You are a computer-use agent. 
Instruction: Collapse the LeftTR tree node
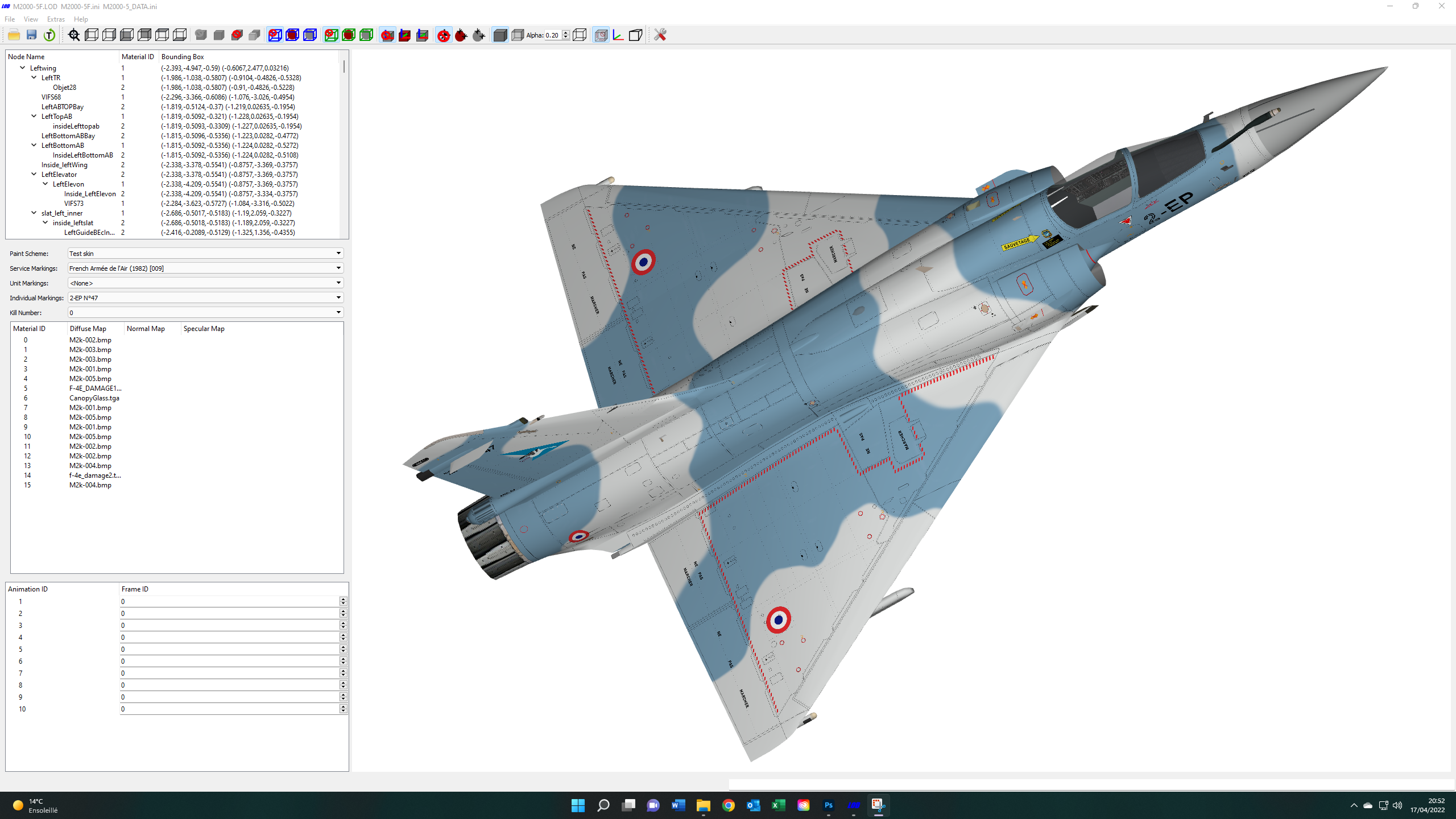[x=34, y=77]
